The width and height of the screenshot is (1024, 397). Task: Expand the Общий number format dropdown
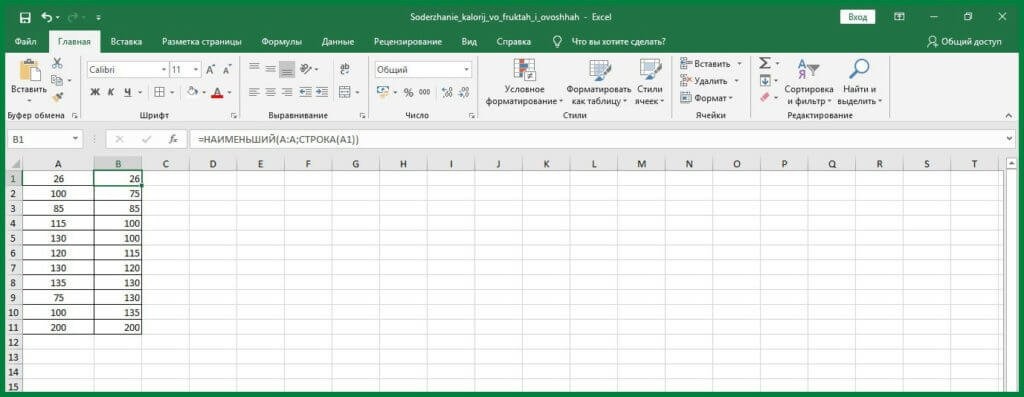pyautogui.click(x=466, y=70)
